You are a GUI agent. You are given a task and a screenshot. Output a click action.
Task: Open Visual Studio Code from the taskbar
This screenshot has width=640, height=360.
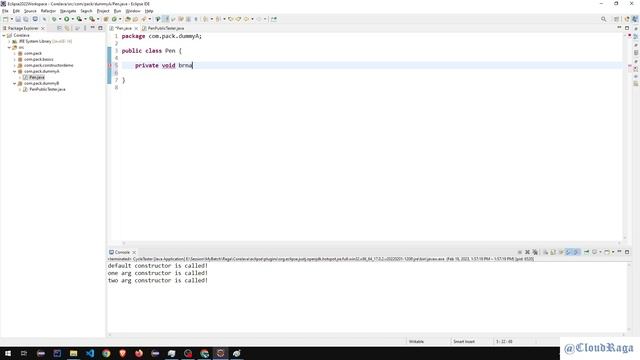pyautogui.click(x=90, y=353)
